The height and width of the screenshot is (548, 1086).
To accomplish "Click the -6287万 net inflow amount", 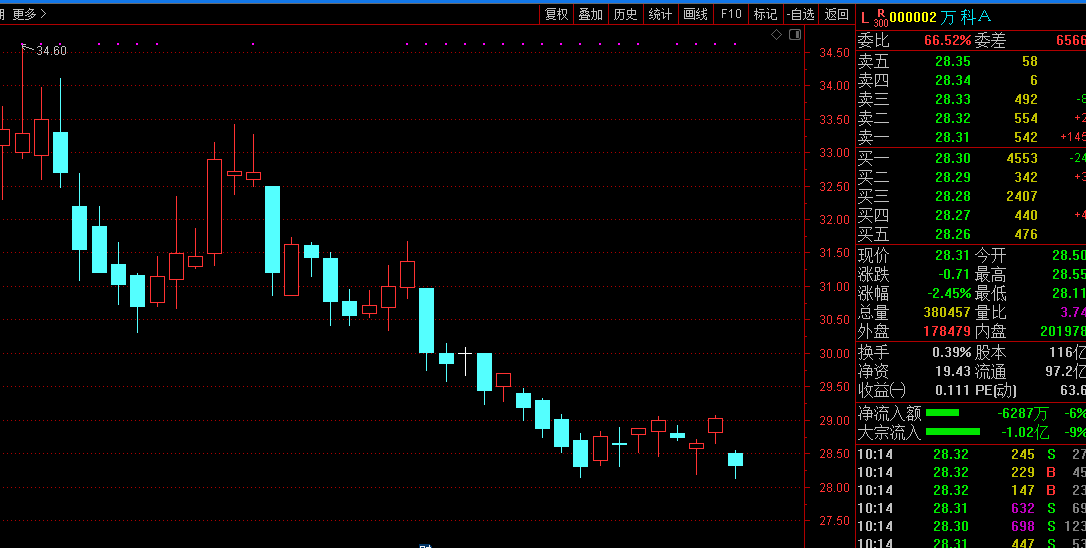I will coord(1023,414).
